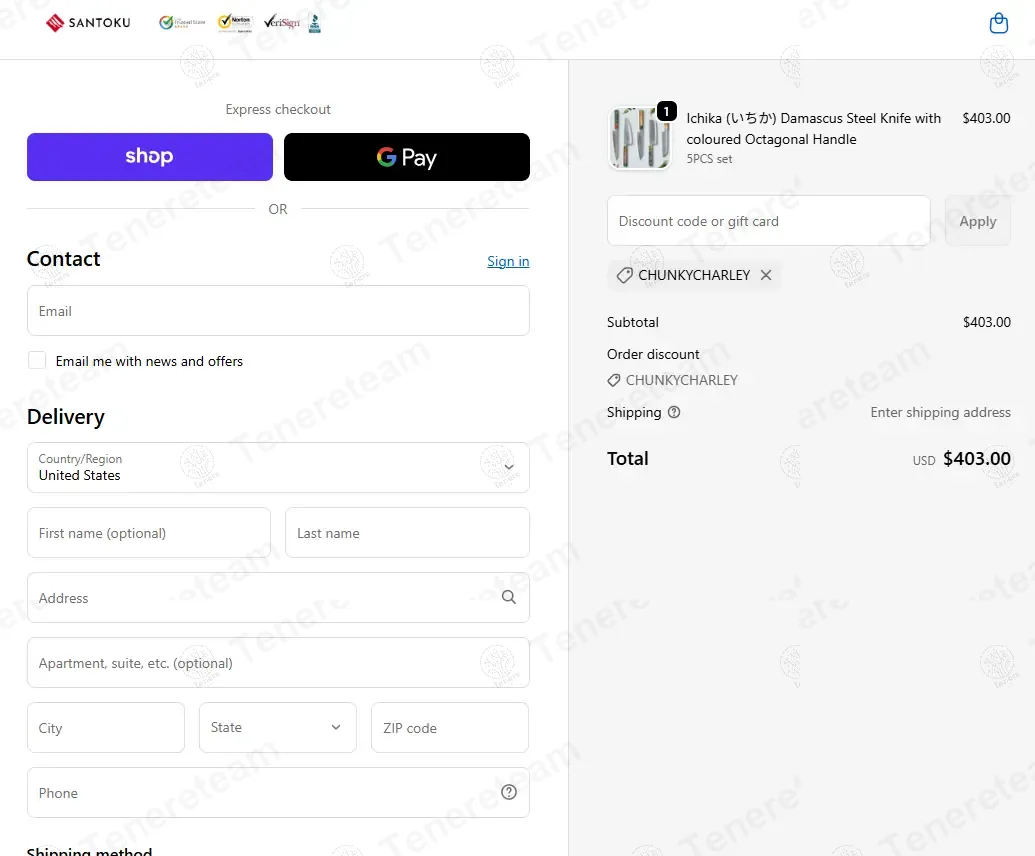This screenshot has height=856, width=1035.
Task: Click the address search magnifier icon
Action: point(509,597)
